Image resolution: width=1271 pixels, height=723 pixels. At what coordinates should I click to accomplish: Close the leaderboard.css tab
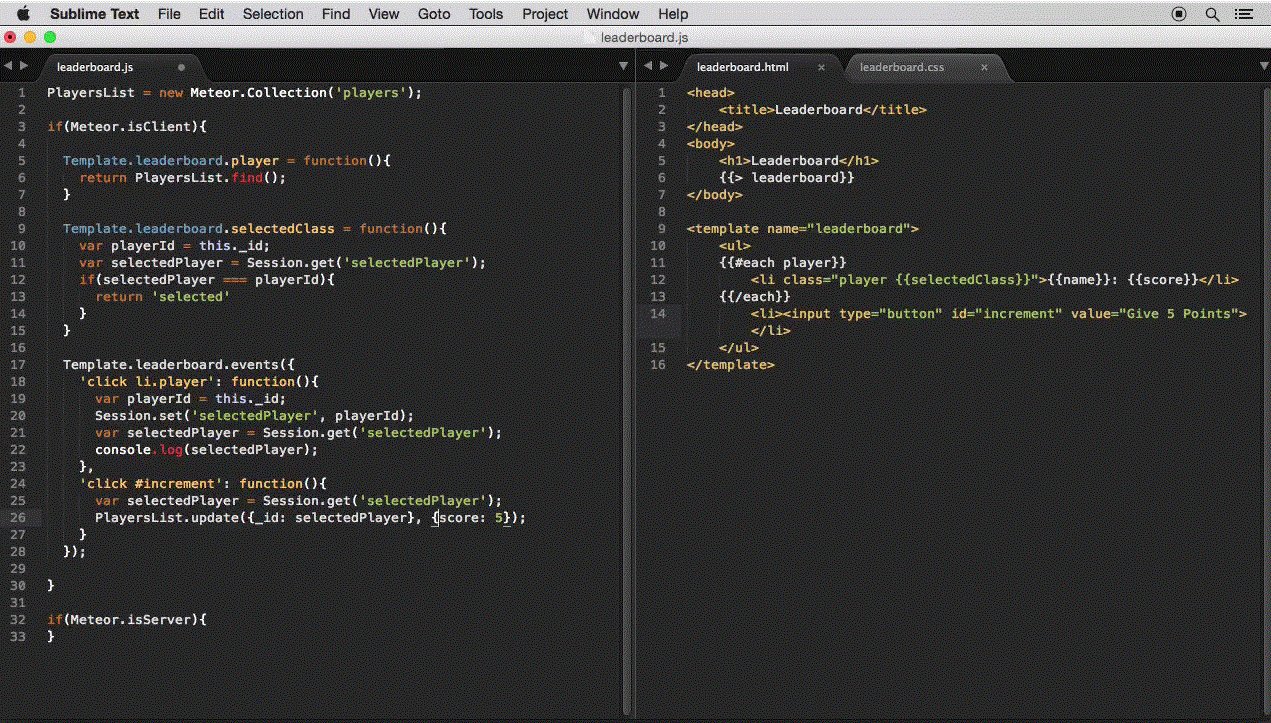pos(984,67)
